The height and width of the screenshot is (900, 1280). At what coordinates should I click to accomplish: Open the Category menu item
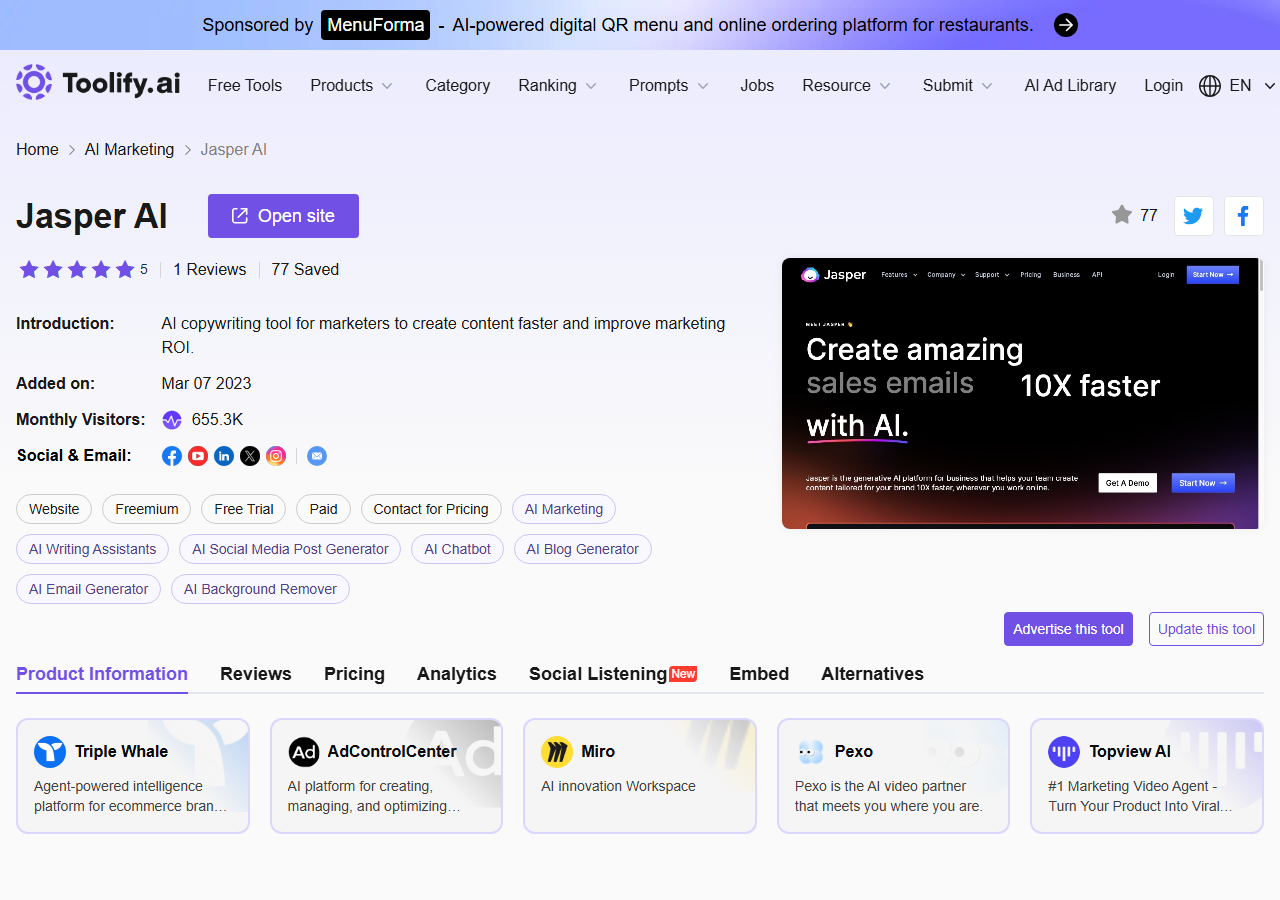pos(458,86)
